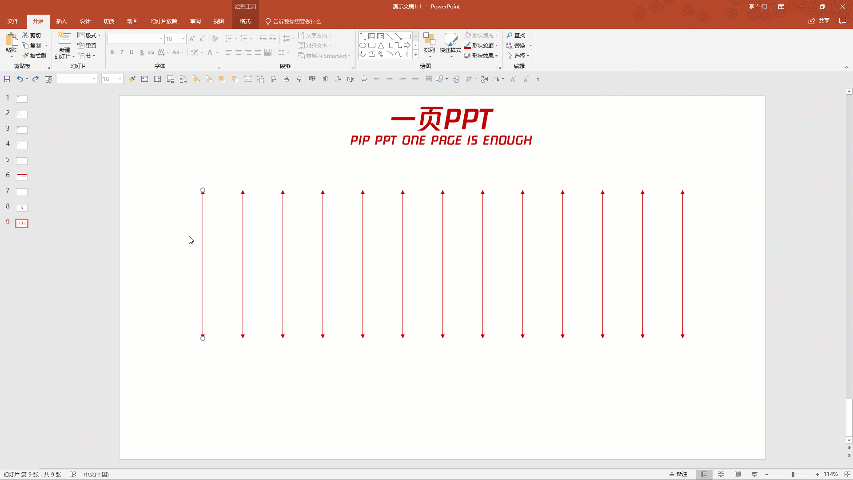
Task: Adjust the zoom slider in status bar
Action: (x=792, y=474)
